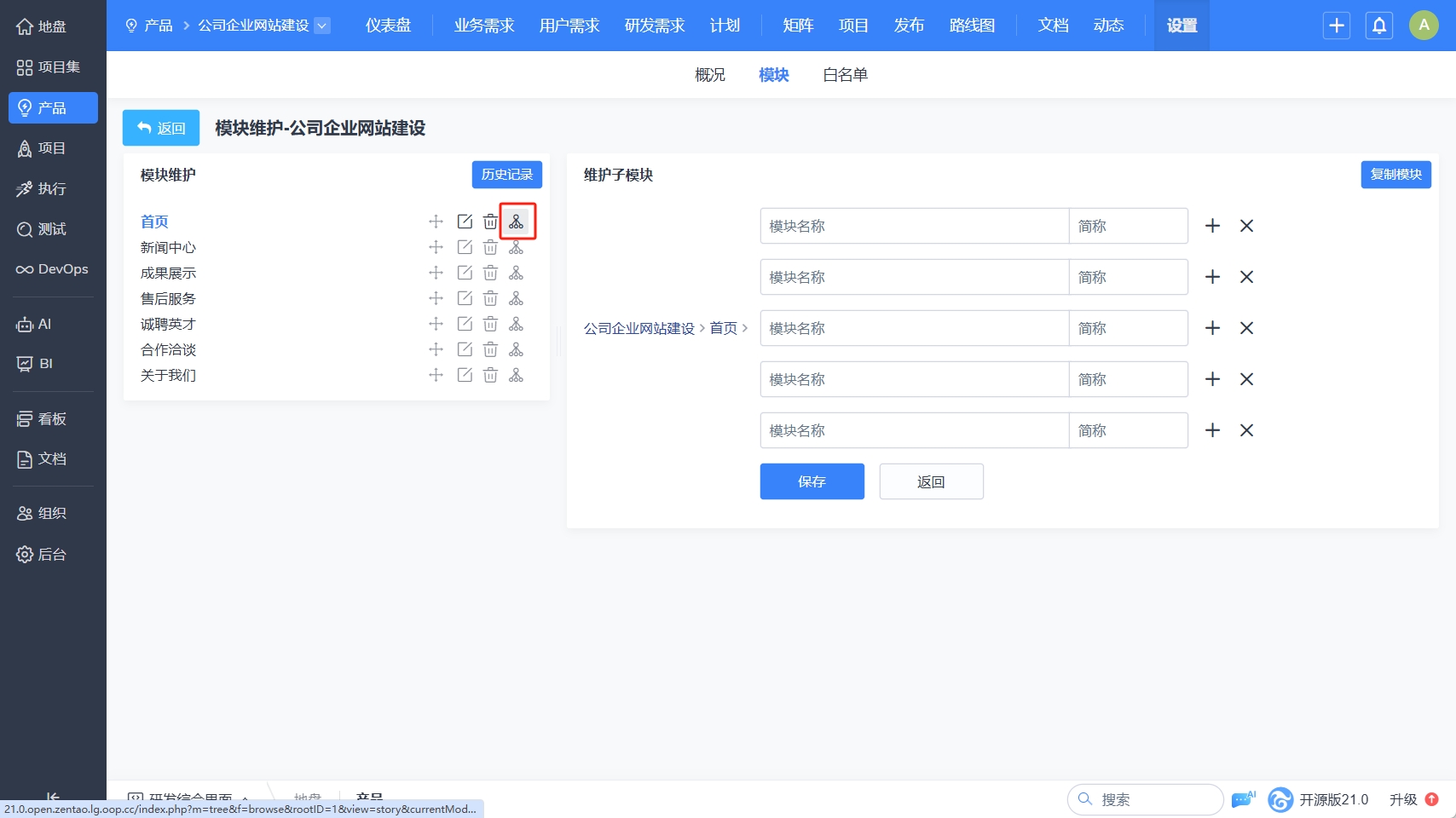Open submodule maintenance for 首页
This screenshot has height=818, width=1456.
pos(517,222)
